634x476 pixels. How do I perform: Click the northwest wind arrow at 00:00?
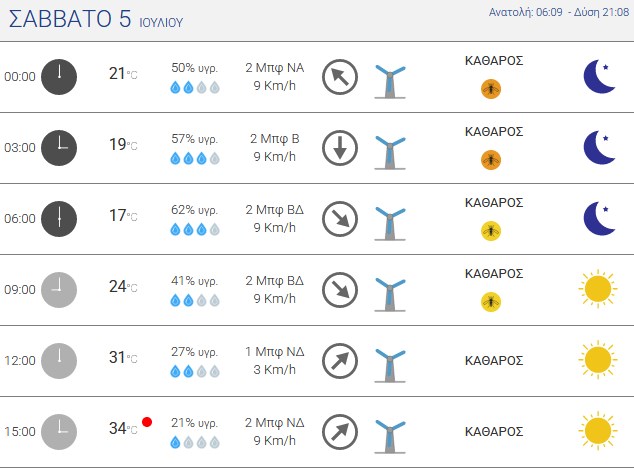[x=340, y=77]
